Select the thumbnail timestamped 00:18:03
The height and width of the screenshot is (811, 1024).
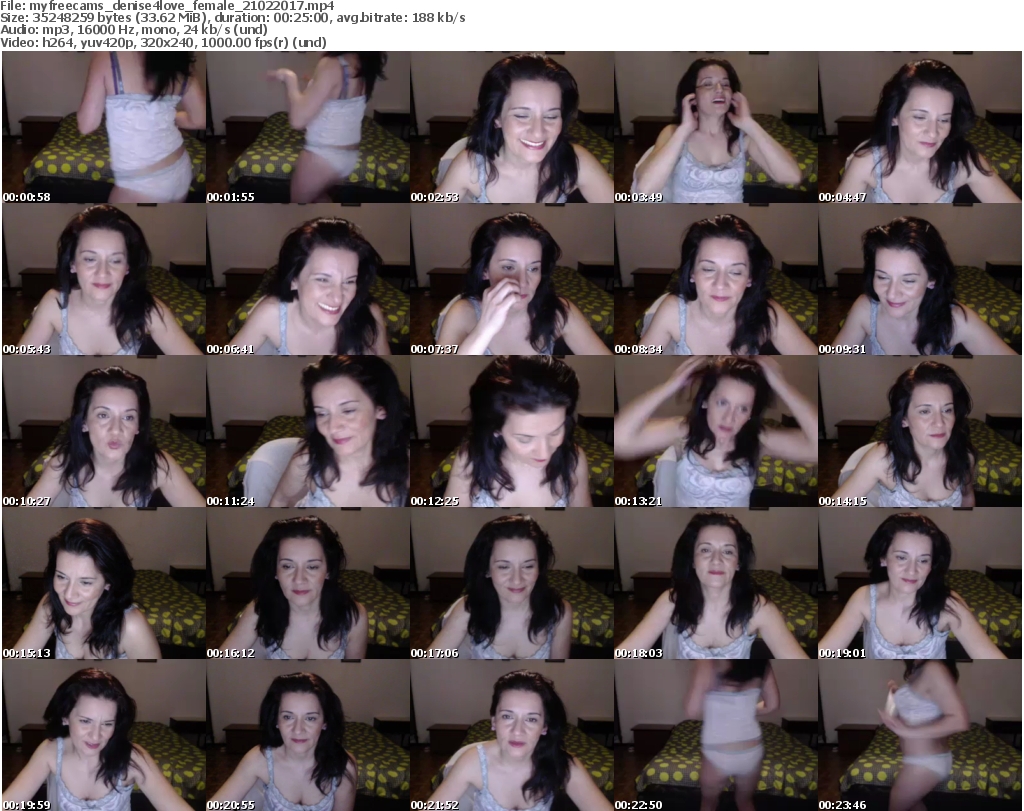(x=716, y=583)
